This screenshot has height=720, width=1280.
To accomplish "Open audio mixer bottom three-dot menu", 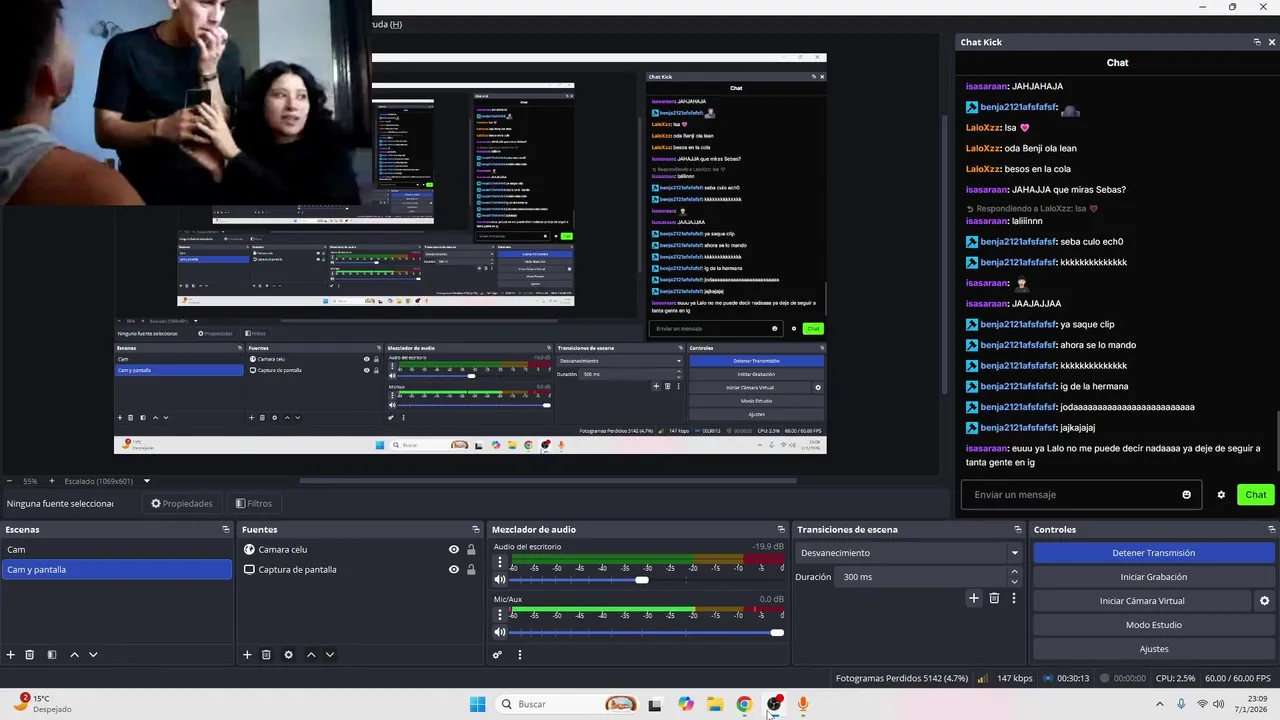I will pos(519,655).
